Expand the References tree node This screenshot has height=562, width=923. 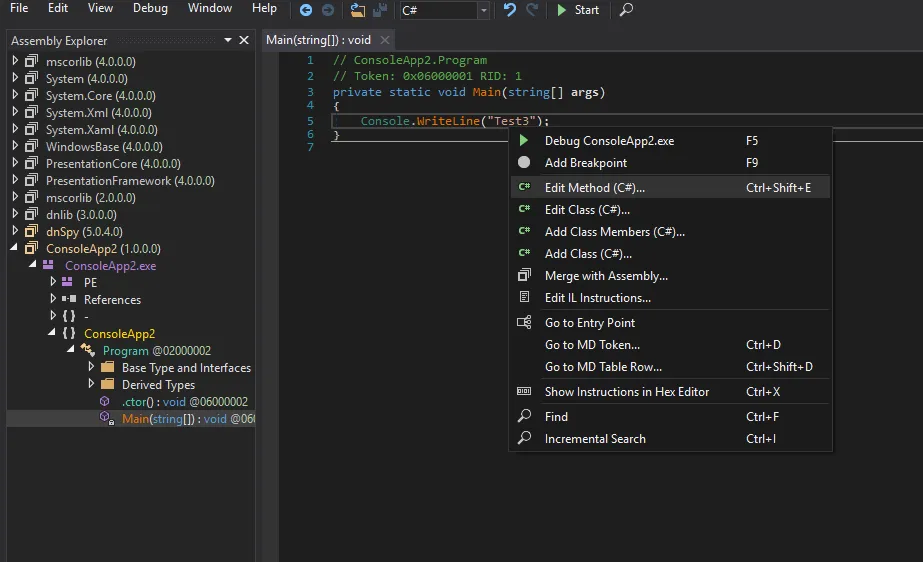coord(53,299)
